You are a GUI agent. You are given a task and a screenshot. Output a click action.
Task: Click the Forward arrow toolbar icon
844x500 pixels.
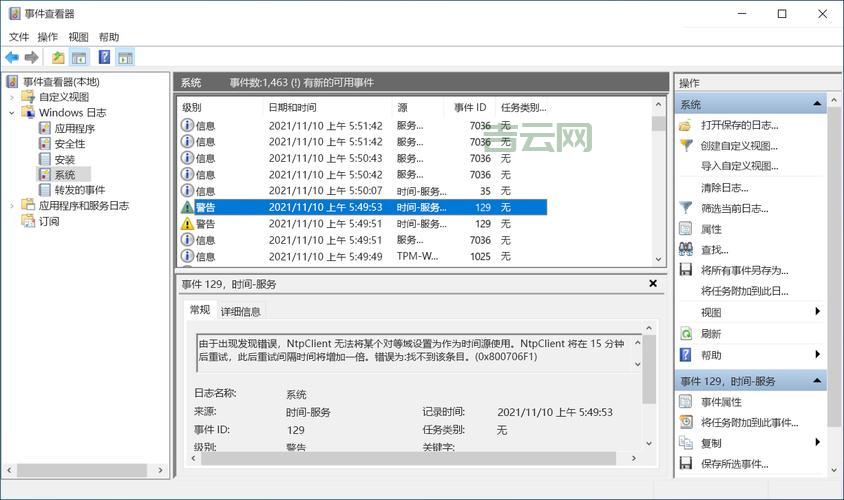click(x=32, y=57)
